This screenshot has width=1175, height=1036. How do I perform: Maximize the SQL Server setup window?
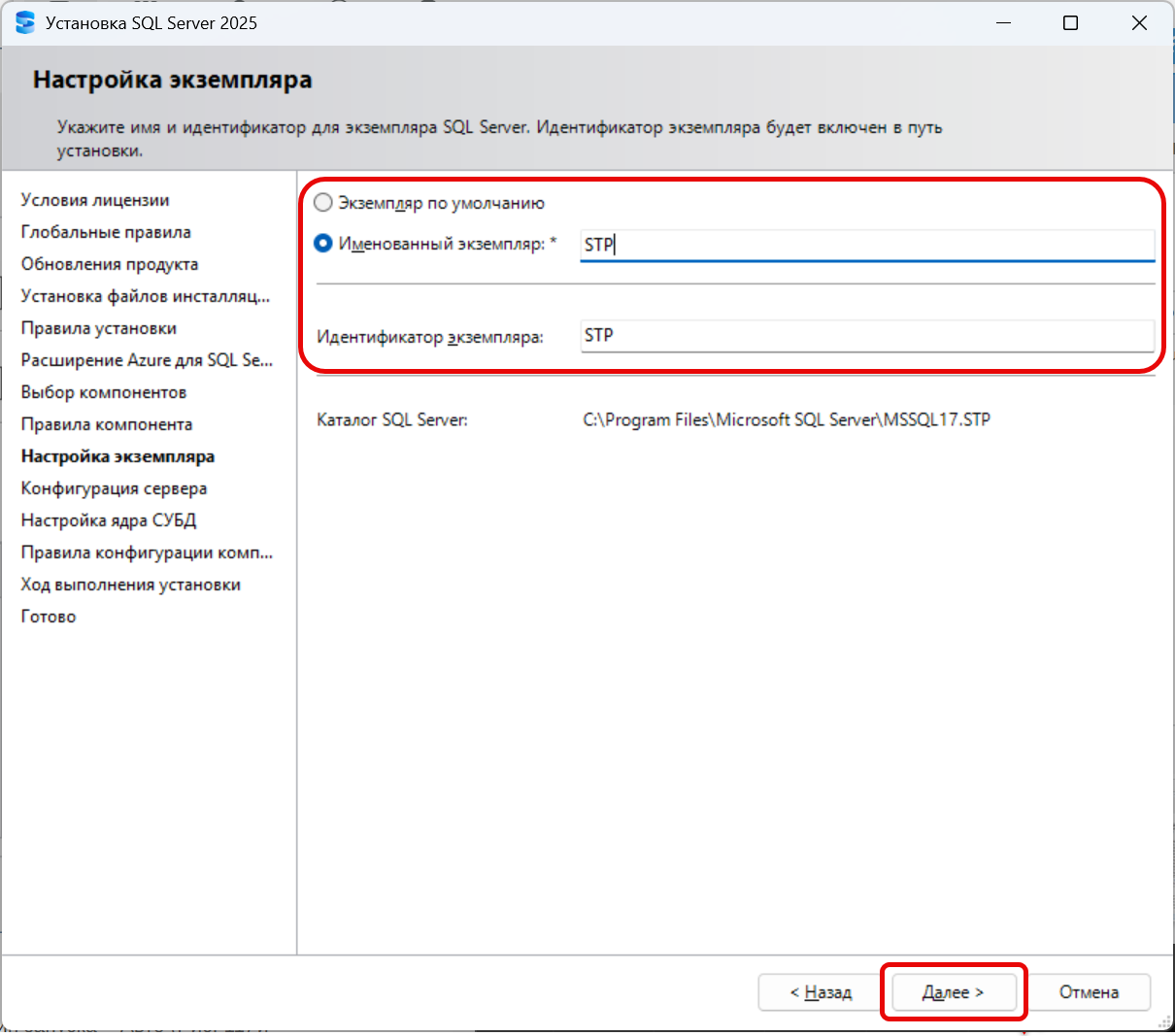[1070, 22]
